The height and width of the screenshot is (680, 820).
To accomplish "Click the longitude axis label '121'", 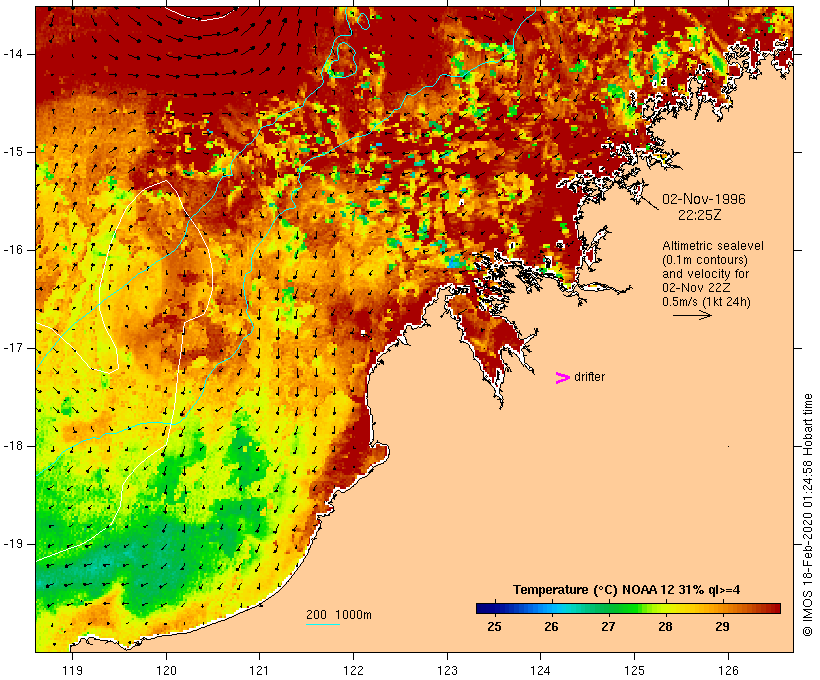I will 259,670.
